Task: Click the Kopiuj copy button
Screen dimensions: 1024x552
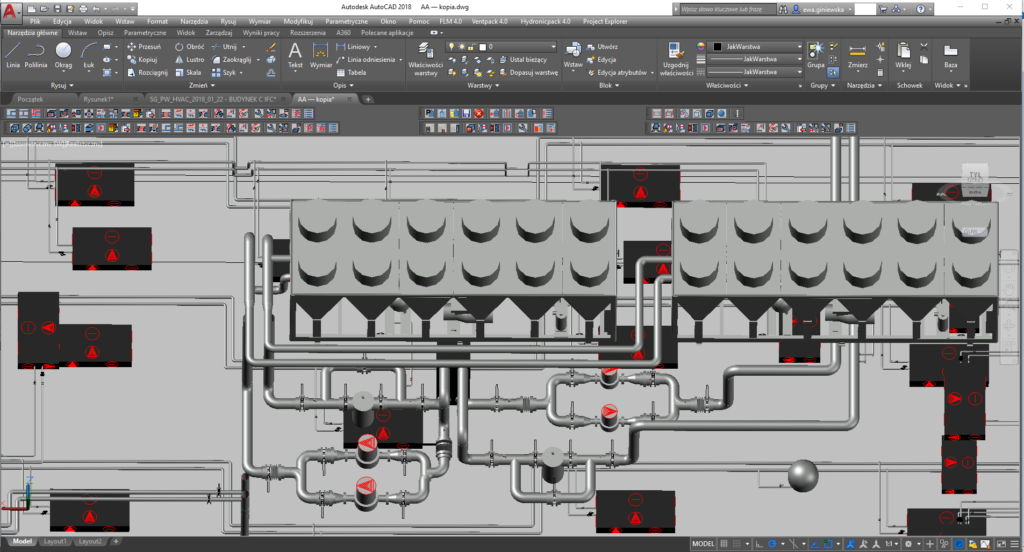Action: pos(143,59)
